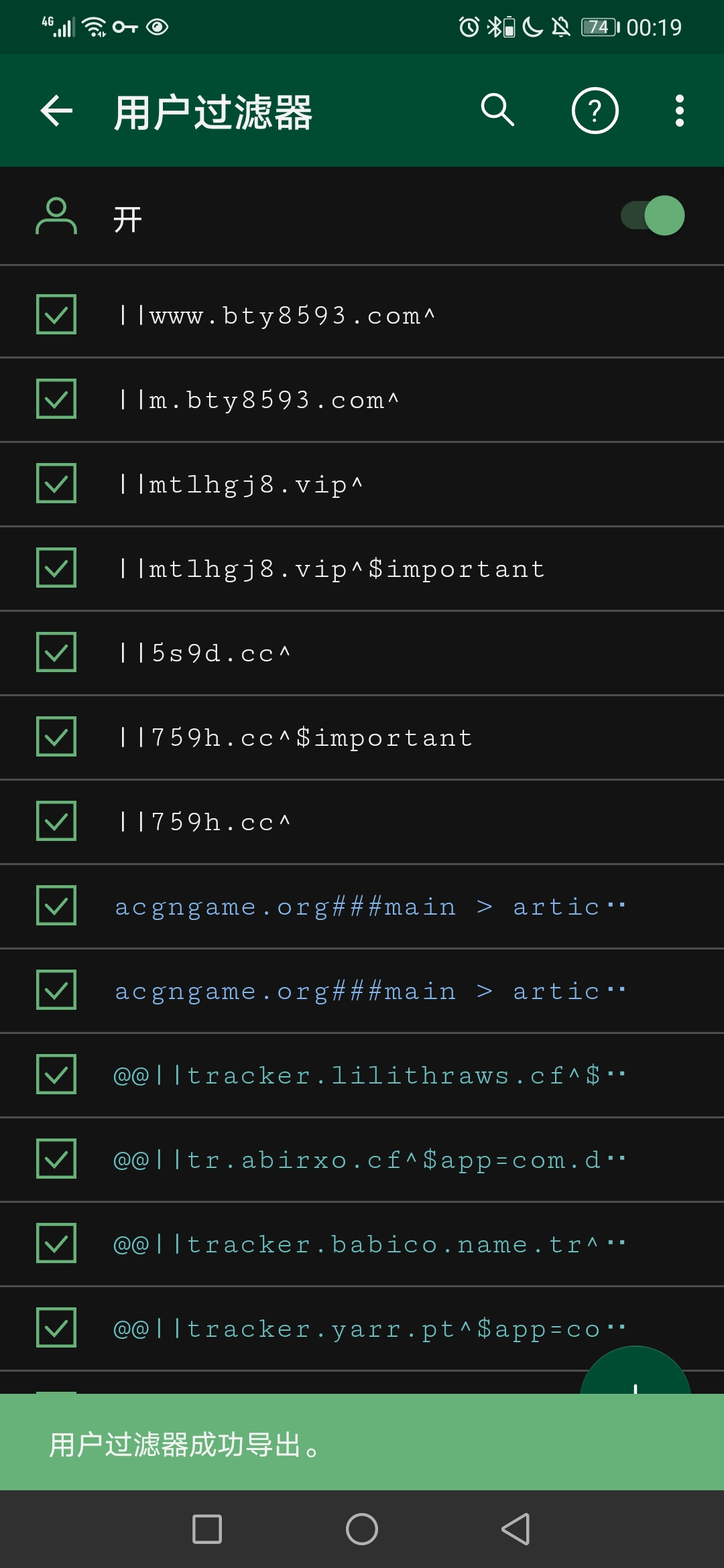724x1568 pixels.
Task: Open search in user filters
Action: coord(498,111)
